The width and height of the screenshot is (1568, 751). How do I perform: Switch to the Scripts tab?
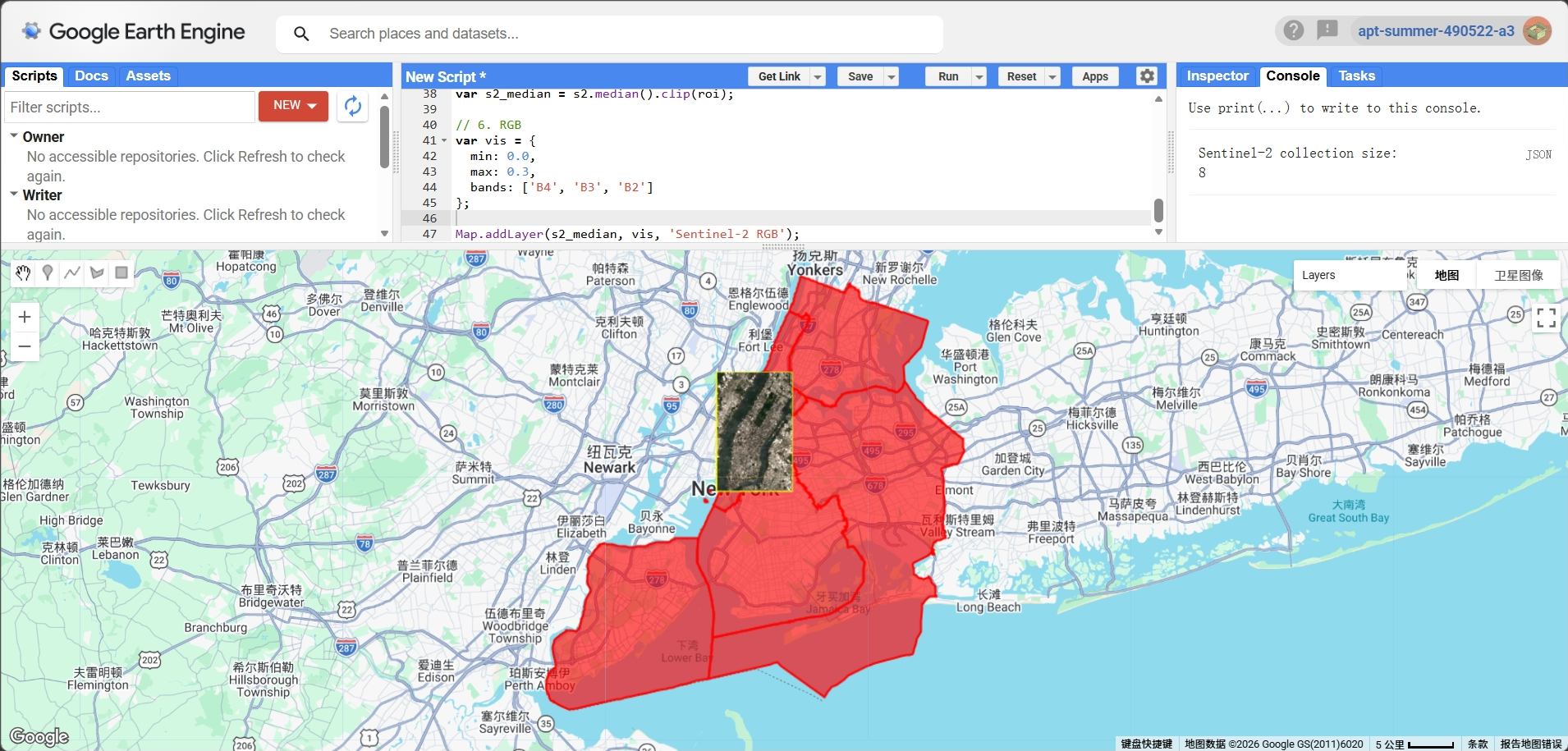tap(34, 76)
